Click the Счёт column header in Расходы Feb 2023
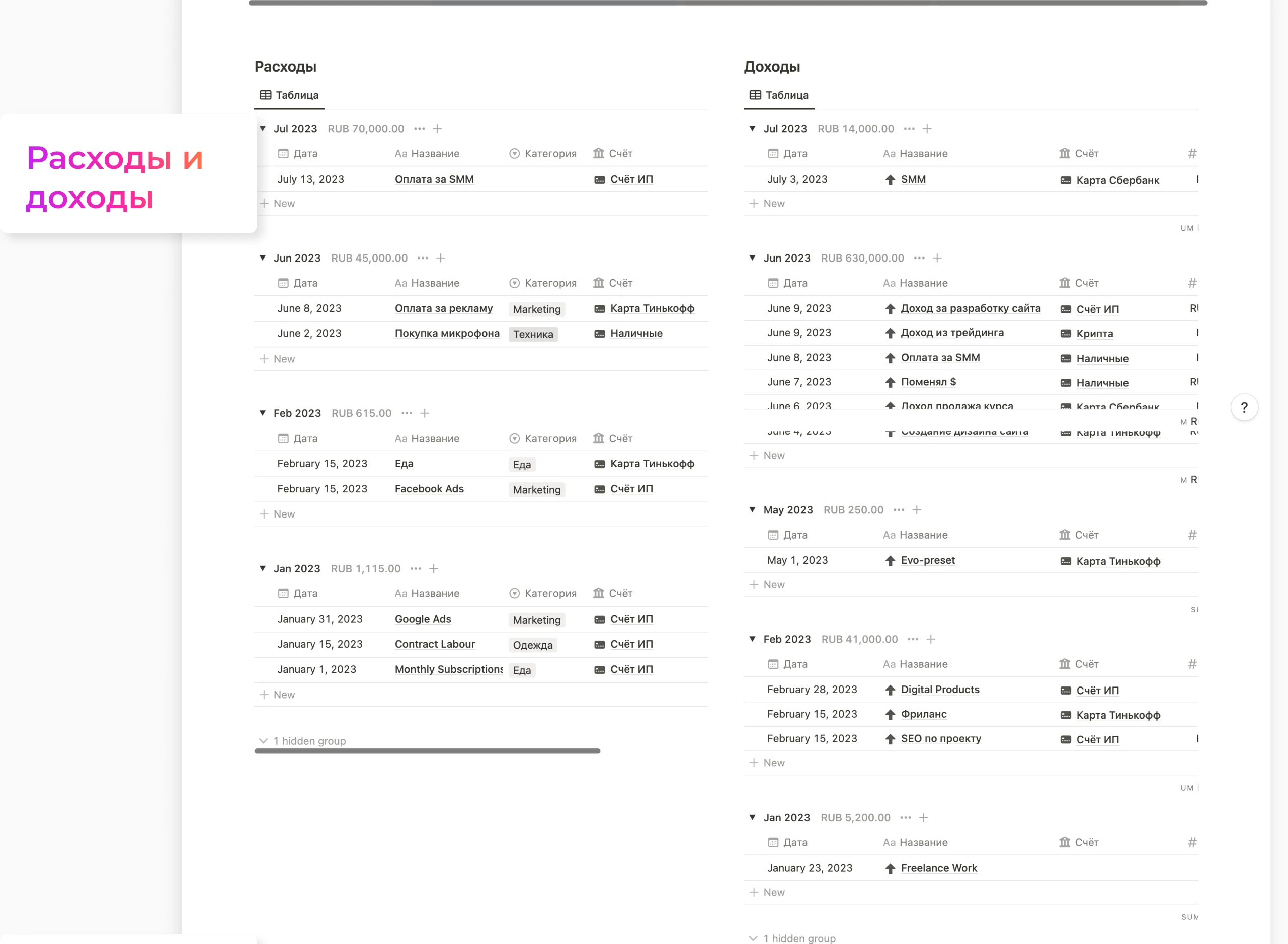 pyautogui.click(x=613, y=438)
